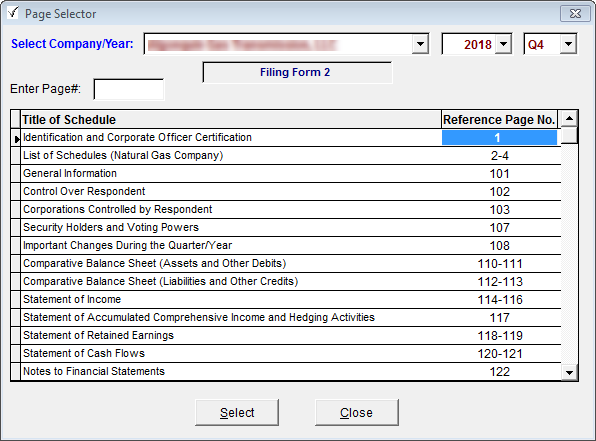This screenshot has width=596, height=441.
Task: Click page reference 122 cell
Action: pyautogui.click(x=499, y=371)
